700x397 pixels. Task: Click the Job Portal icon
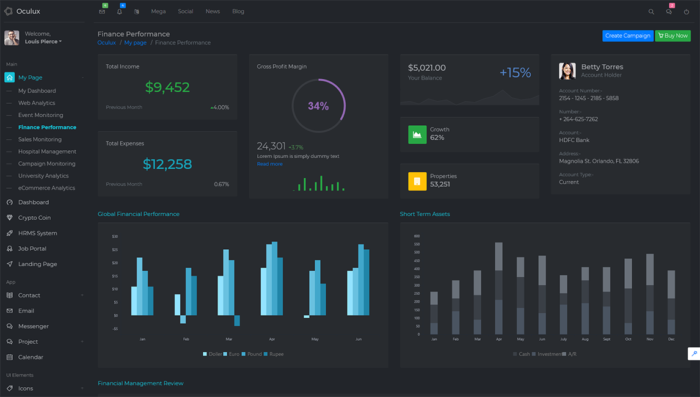click(x=9, y=249)
